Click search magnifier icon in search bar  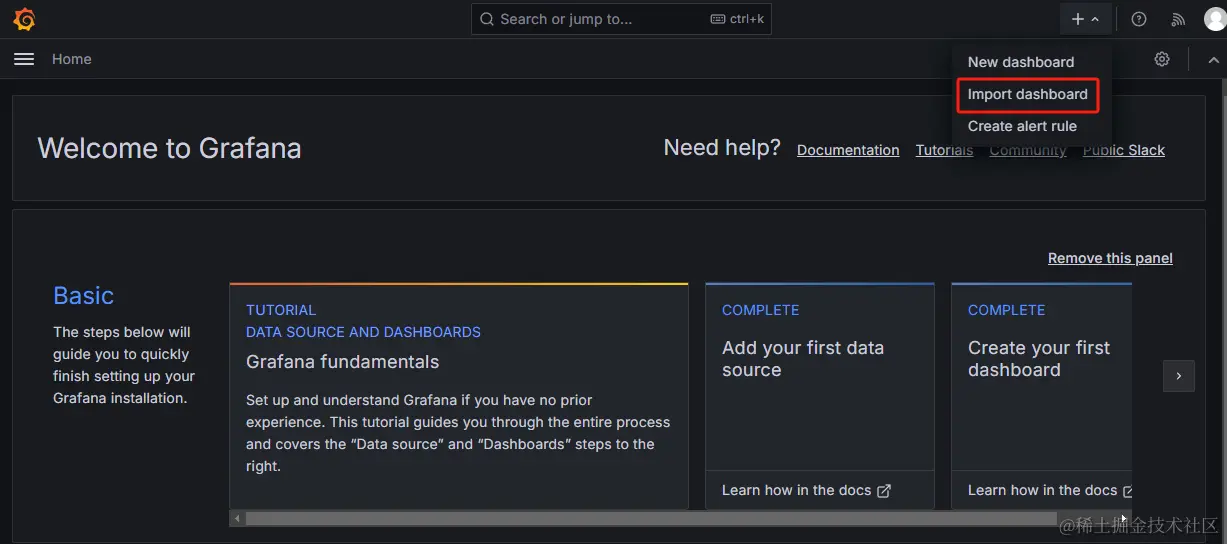coord(487,19)
